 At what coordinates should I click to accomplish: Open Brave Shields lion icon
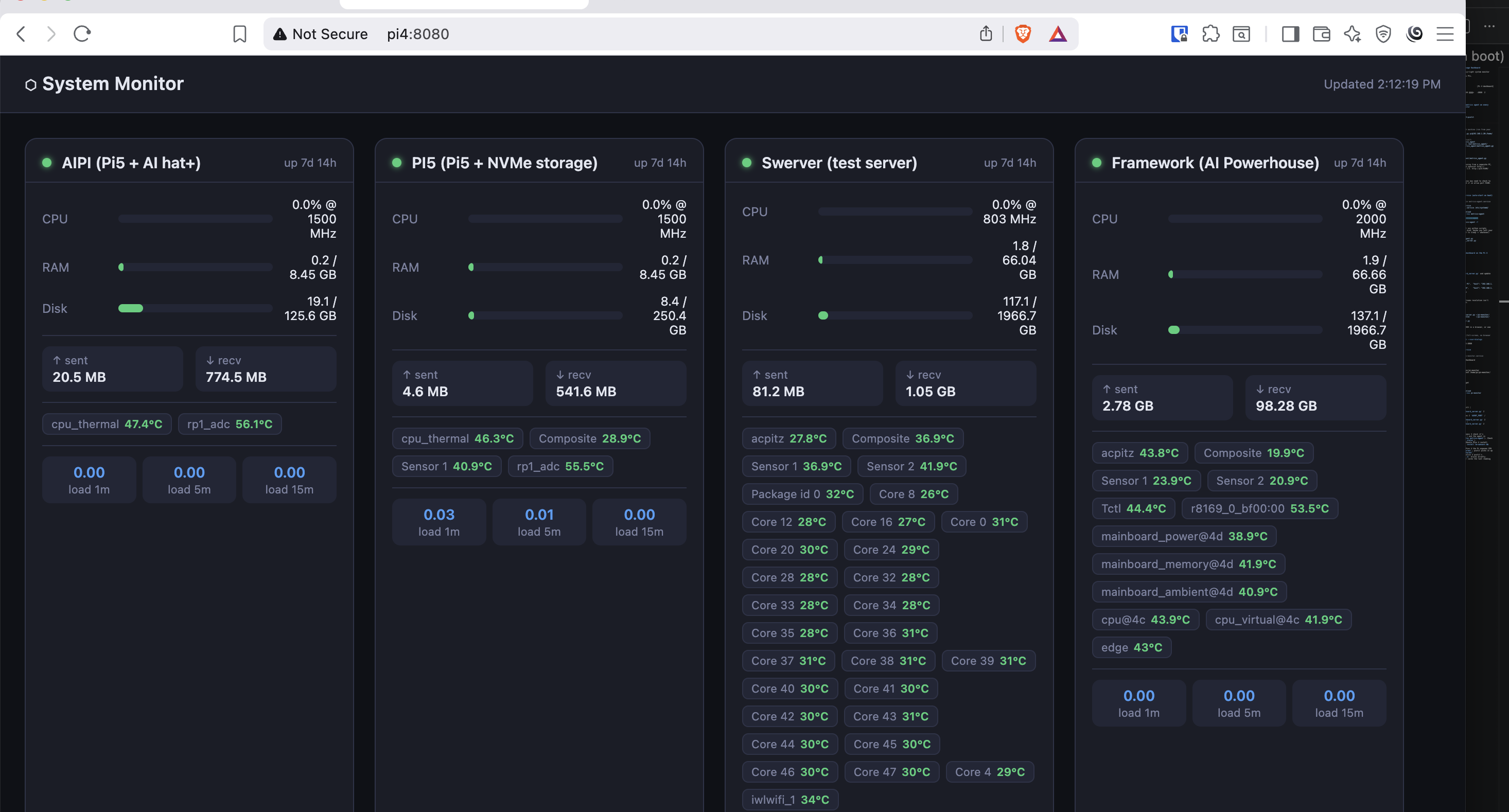(1023, 34)
